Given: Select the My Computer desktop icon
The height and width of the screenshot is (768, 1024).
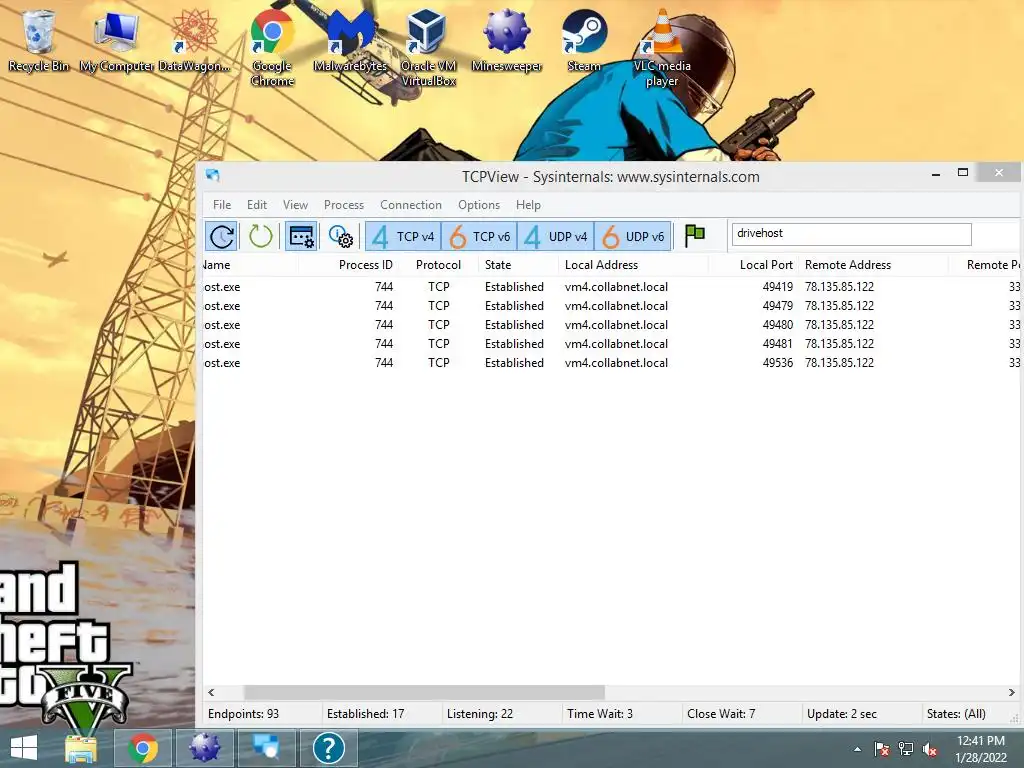Looking at the screenshot, I should tap(117, 40).
